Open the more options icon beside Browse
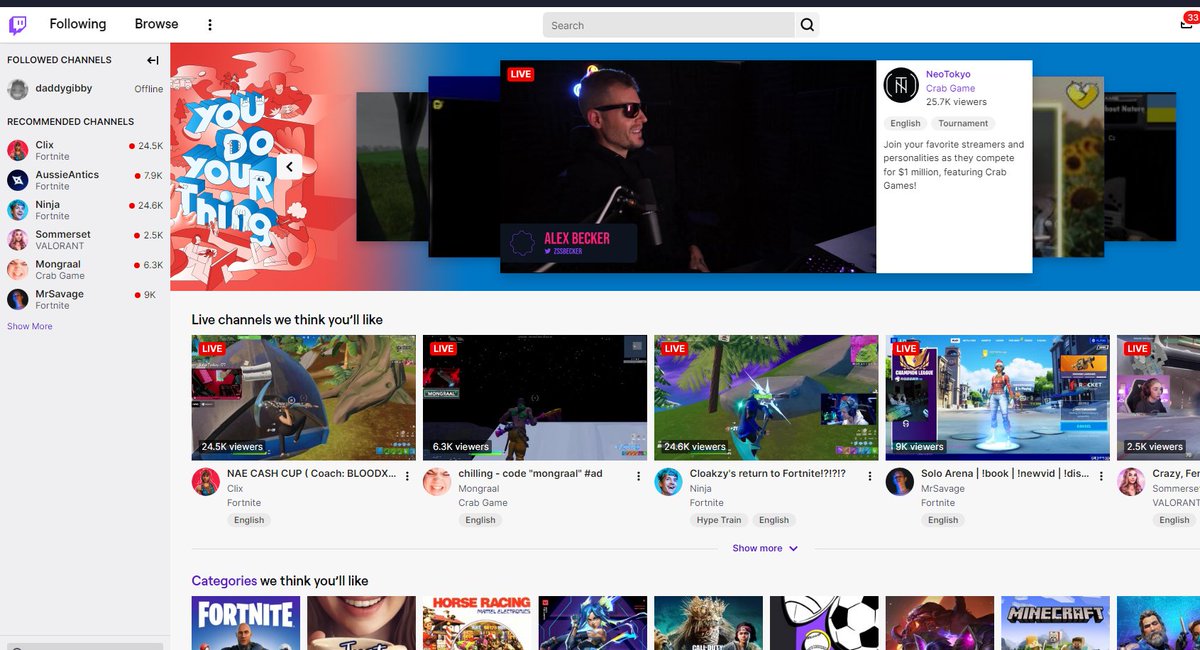Image resolution: width=1200 pixels, height=650 pixels. click(x=209, y=23)
